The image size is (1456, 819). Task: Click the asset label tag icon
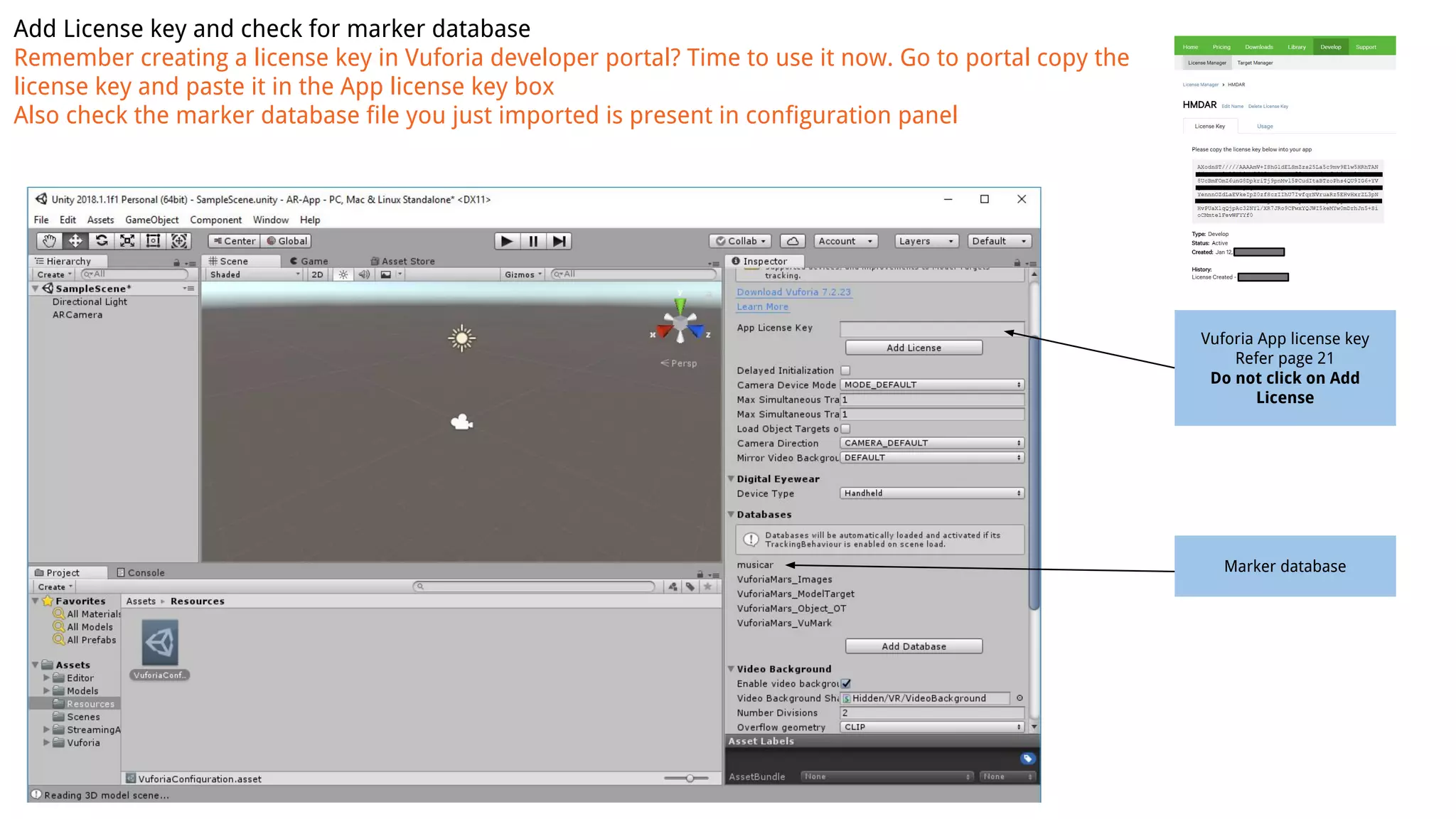[x=1027, y=759]
